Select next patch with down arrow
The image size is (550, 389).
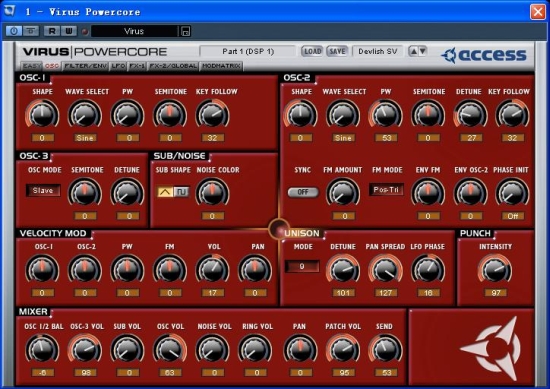422,52
